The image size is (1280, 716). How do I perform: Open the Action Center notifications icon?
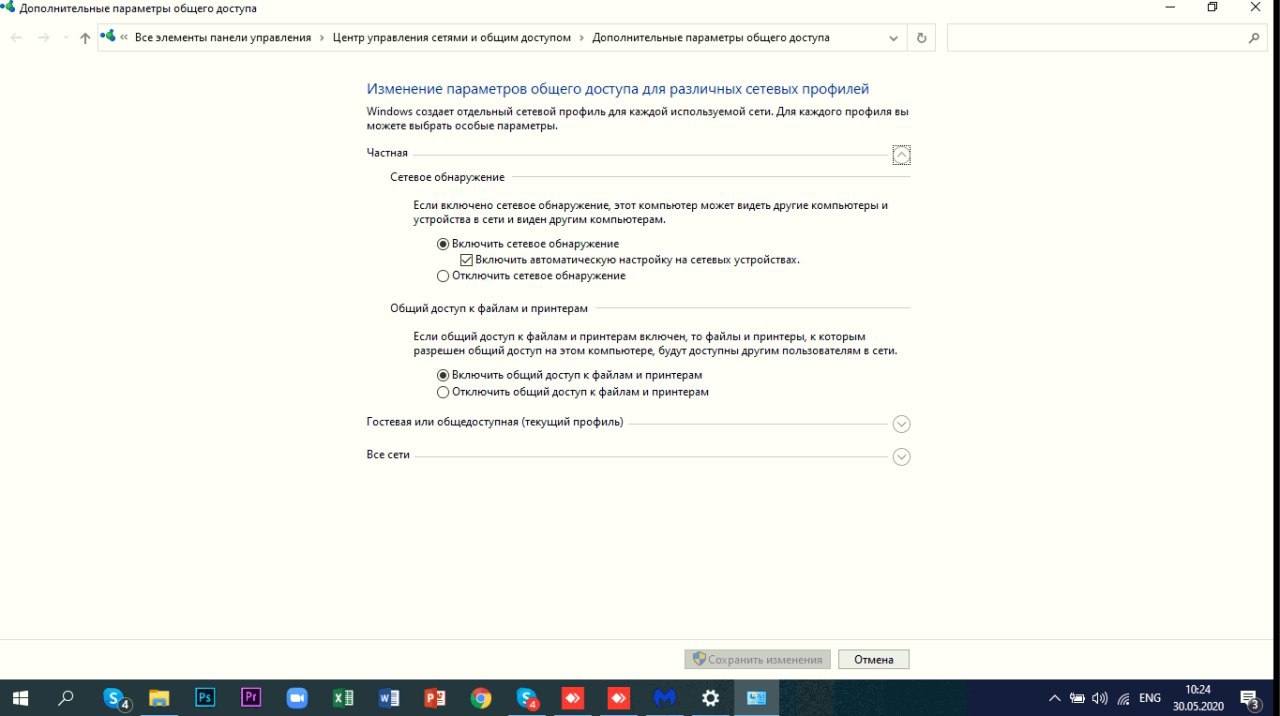[x=1250, y=698]
